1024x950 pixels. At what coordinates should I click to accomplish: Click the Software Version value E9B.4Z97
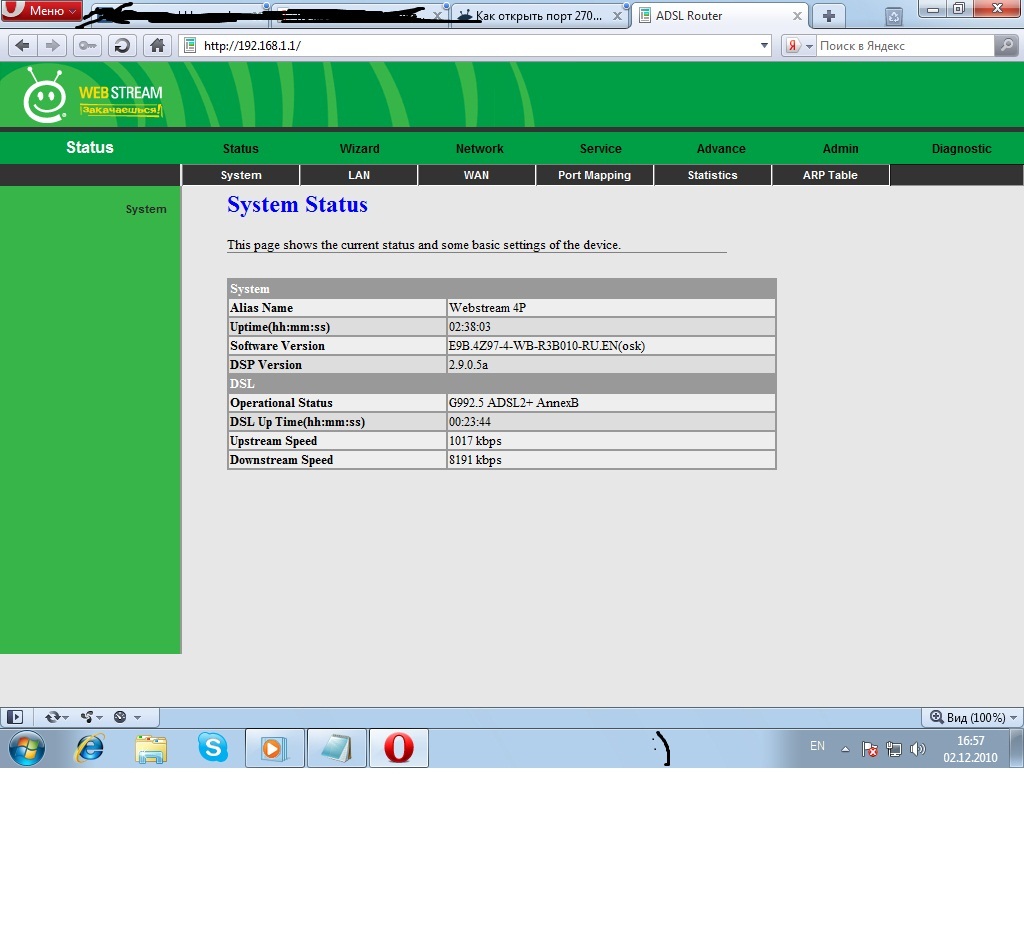click(547, 346)
